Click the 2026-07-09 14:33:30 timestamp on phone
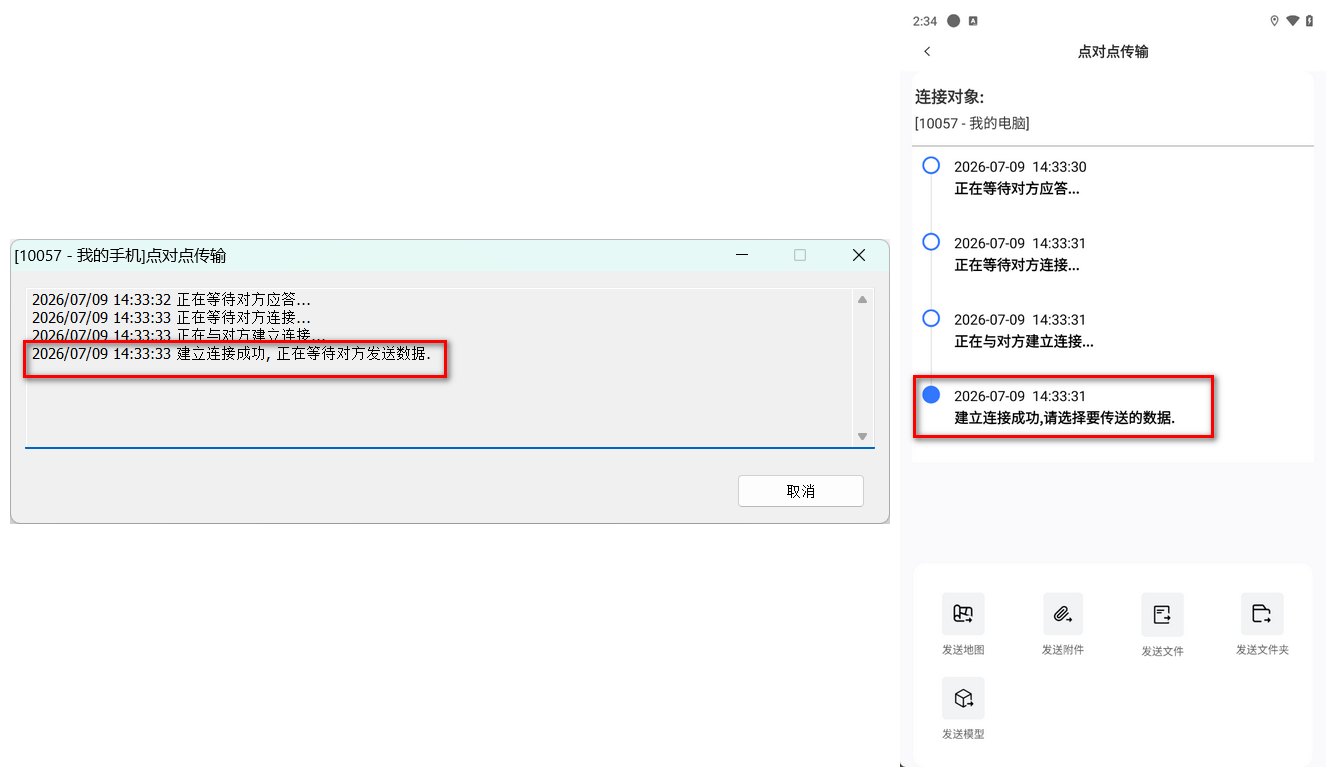 [1020, 167]
